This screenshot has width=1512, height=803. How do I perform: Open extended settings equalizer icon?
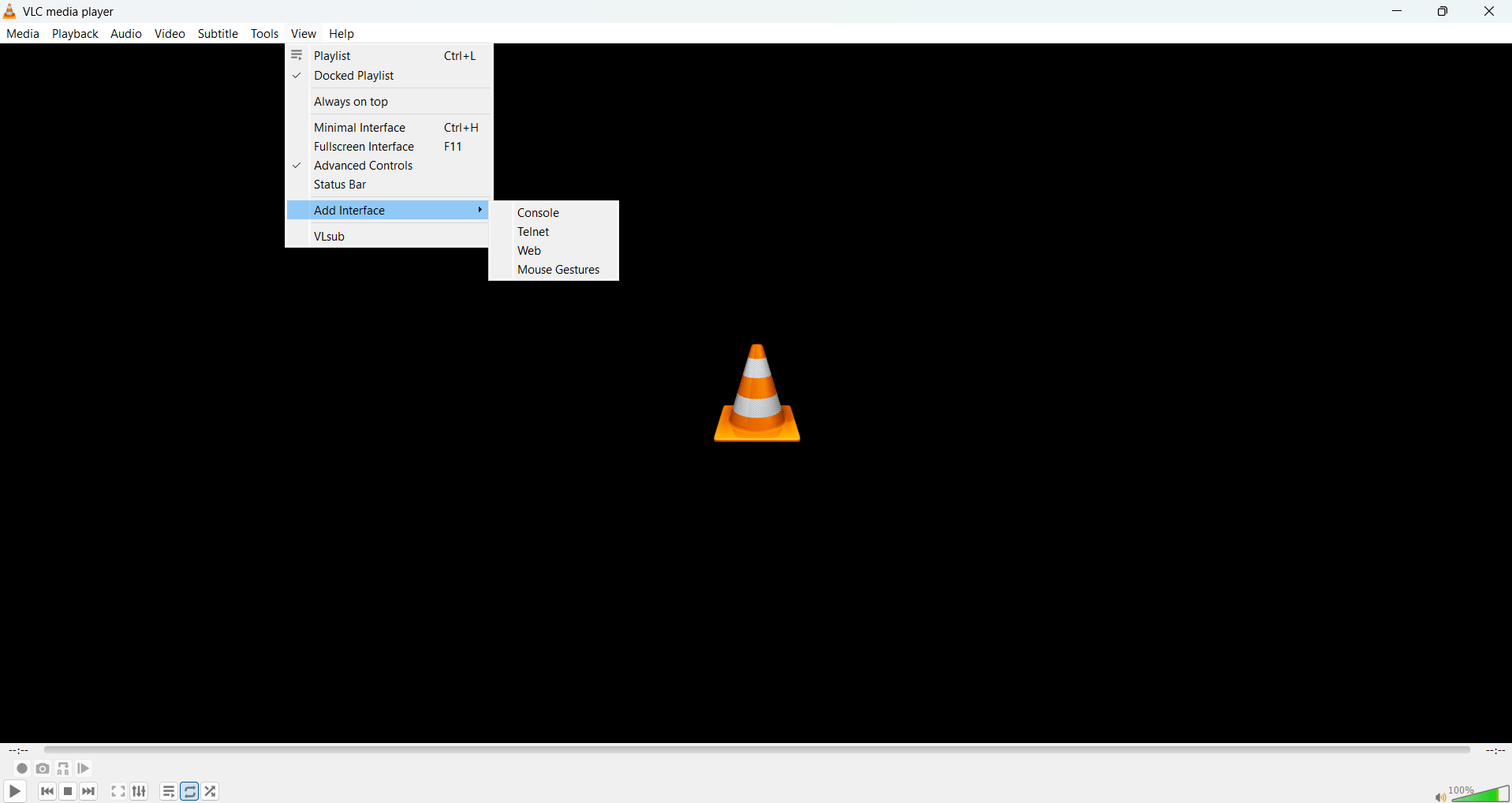tap(140, 791)
